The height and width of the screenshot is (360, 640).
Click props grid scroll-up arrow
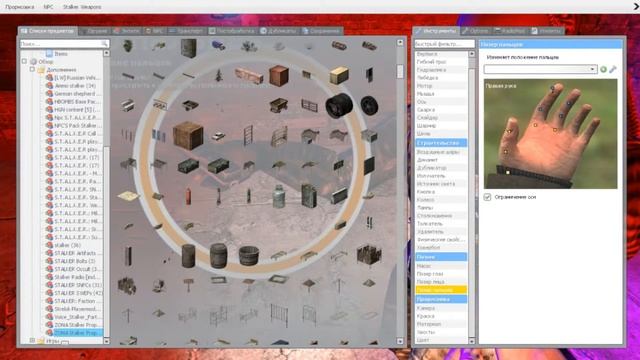pos(400,42)
